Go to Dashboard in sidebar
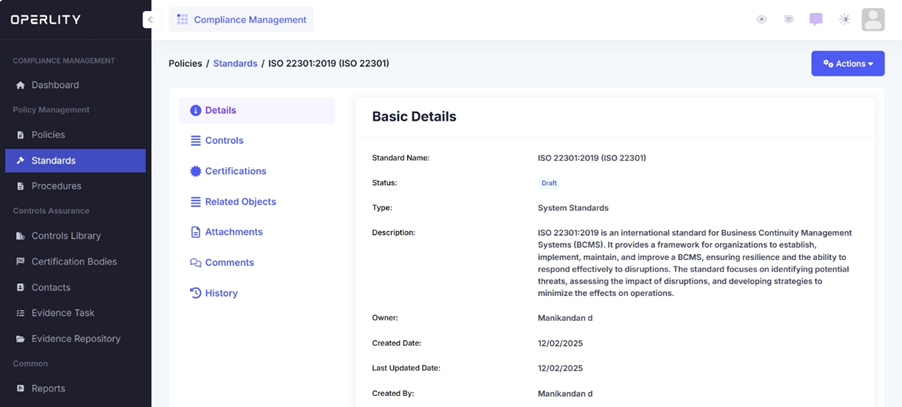Viewport: 902px width, 407px height. [55, 85]
